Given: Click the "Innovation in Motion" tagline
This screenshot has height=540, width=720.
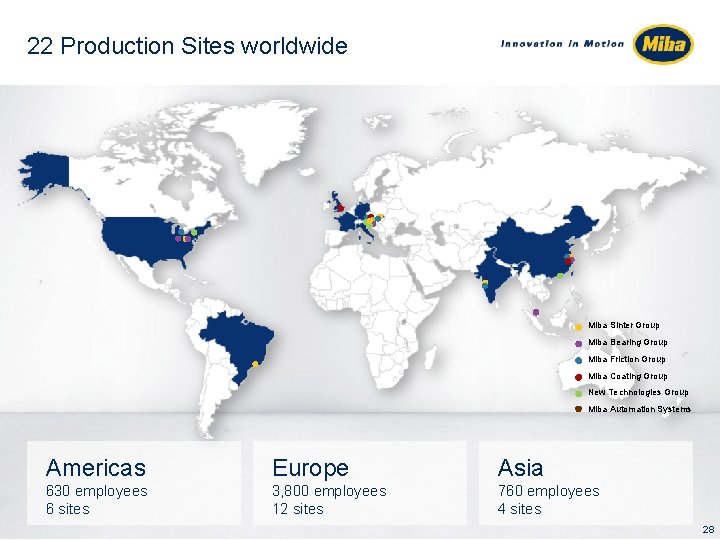Looking at the screenshot, I should tap(562, 44).
